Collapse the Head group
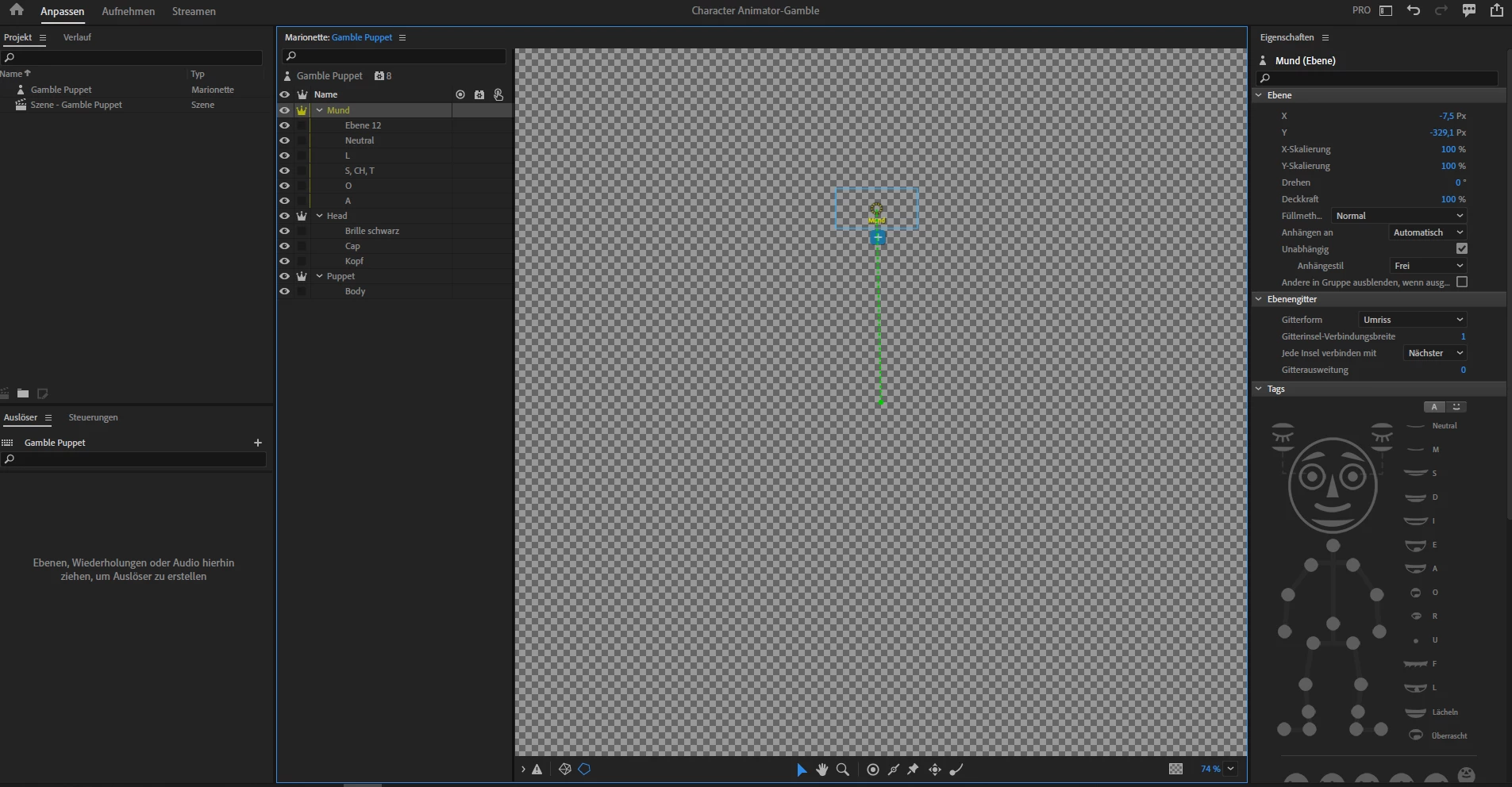The image size is (1512, 787). (x=320, y=216)
